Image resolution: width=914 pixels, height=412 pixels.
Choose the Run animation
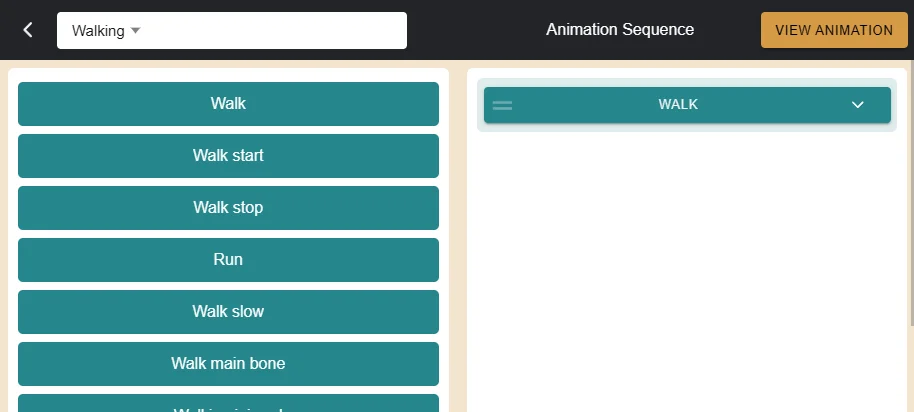coord(228,259)
